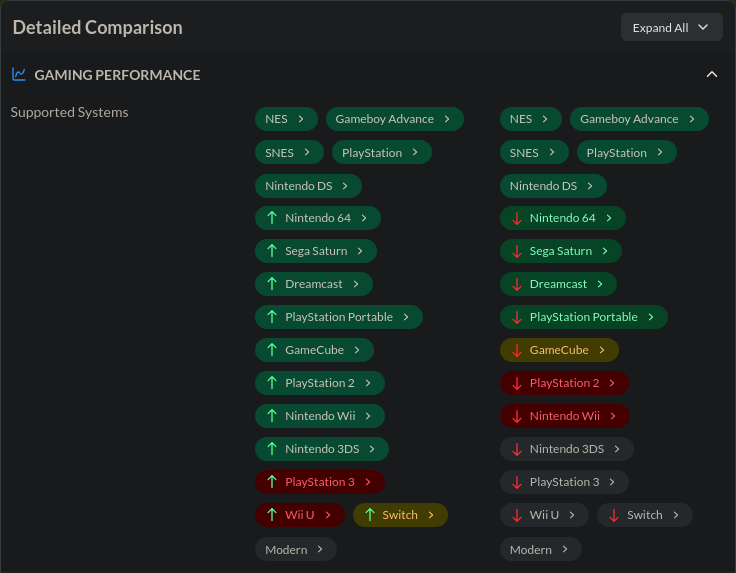Open Gameboy Advance chip in left column
Screen dimensions: 736x573
(x=394, y=119)
